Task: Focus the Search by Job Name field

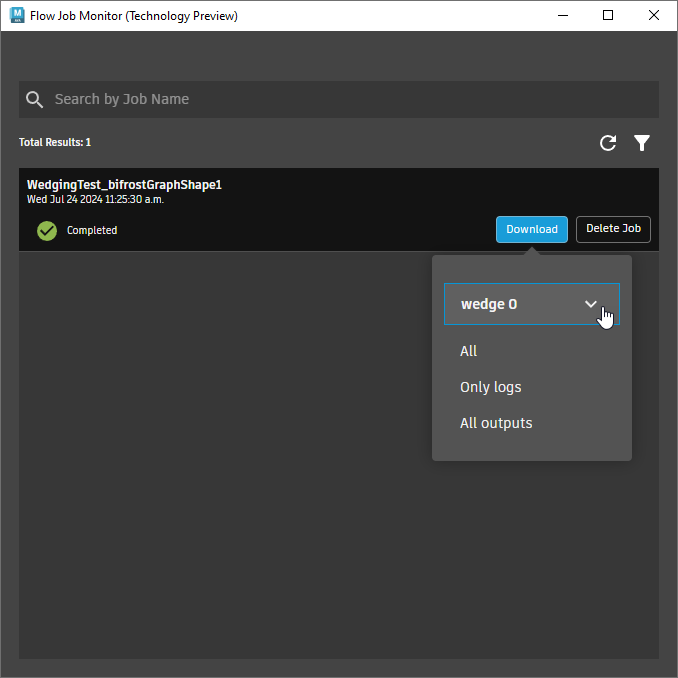Action: pos(339,99)
